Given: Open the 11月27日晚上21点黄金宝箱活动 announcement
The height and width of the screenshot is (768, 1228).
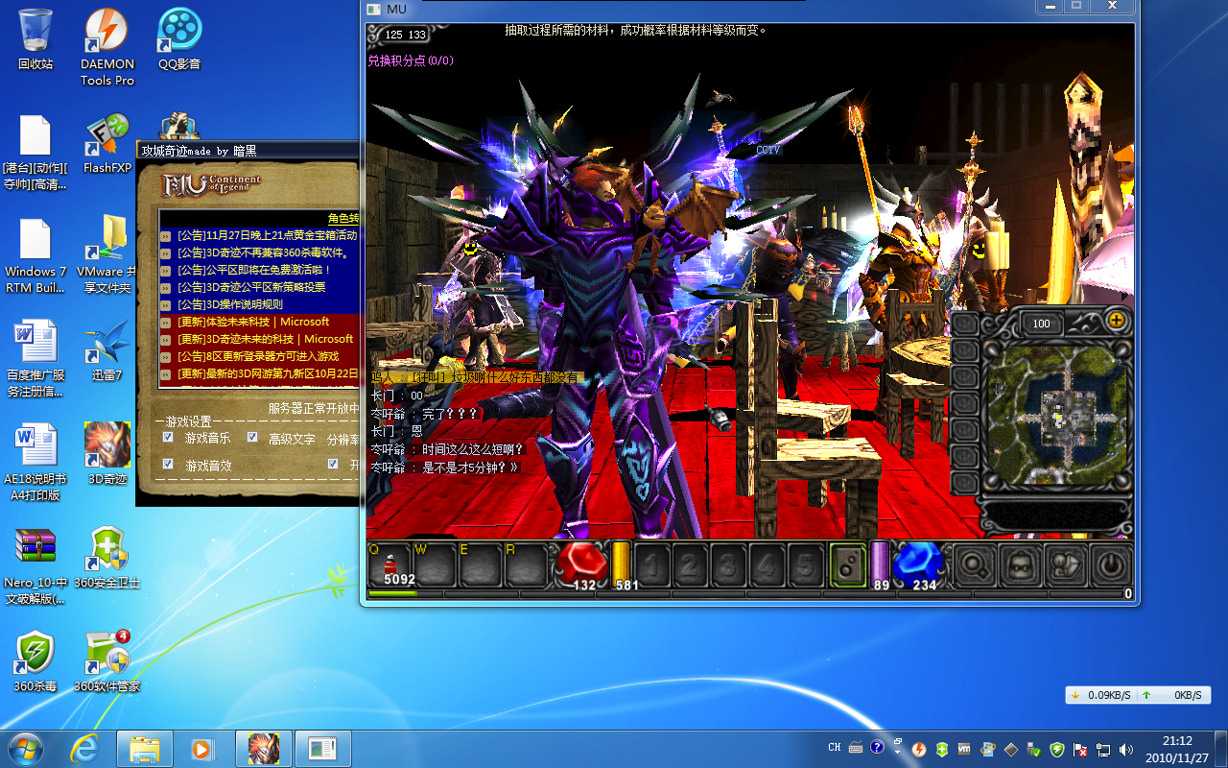Looking at the screenshot, I should coord(267,235).
